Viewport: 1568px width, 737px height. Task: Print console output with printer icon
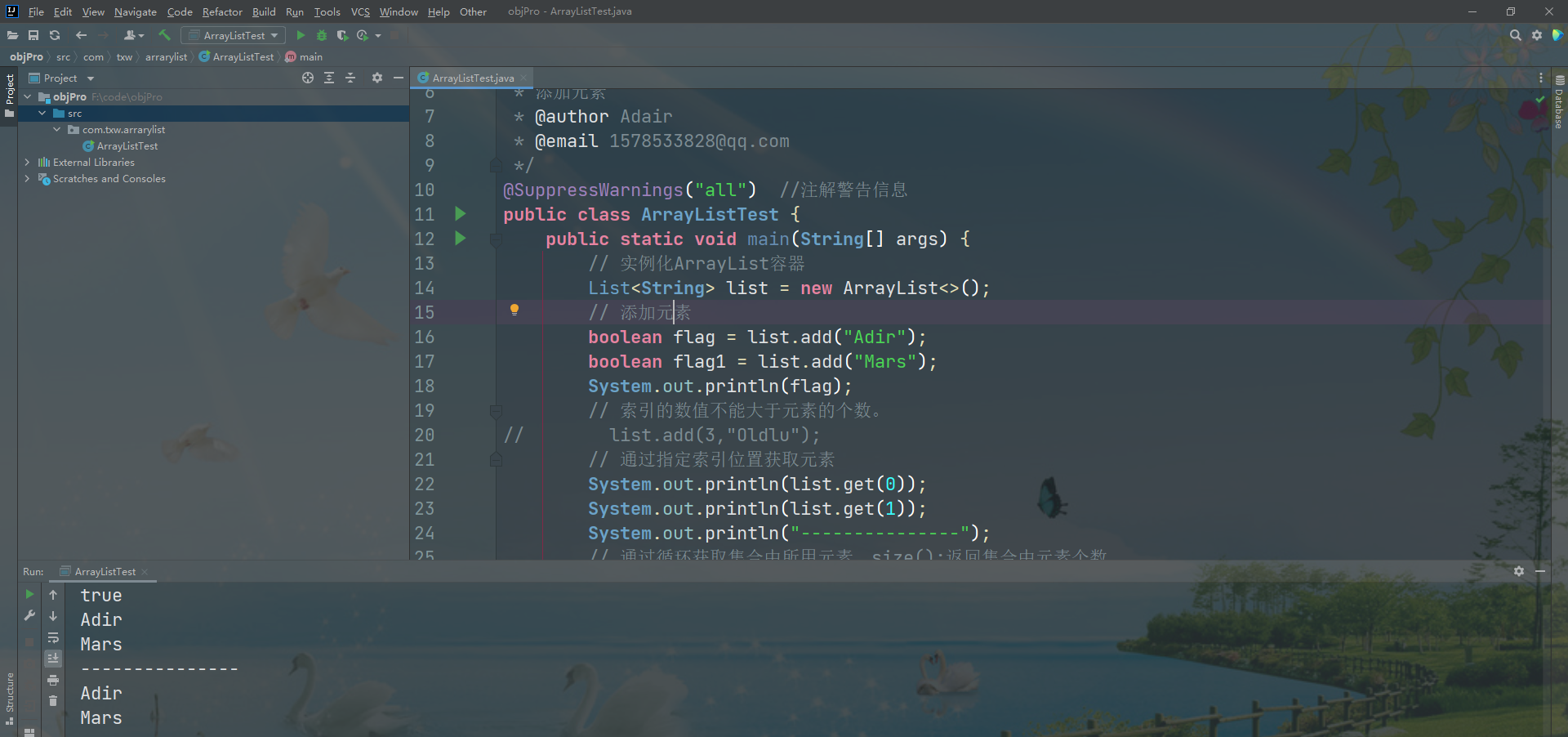tap(53, 680)
